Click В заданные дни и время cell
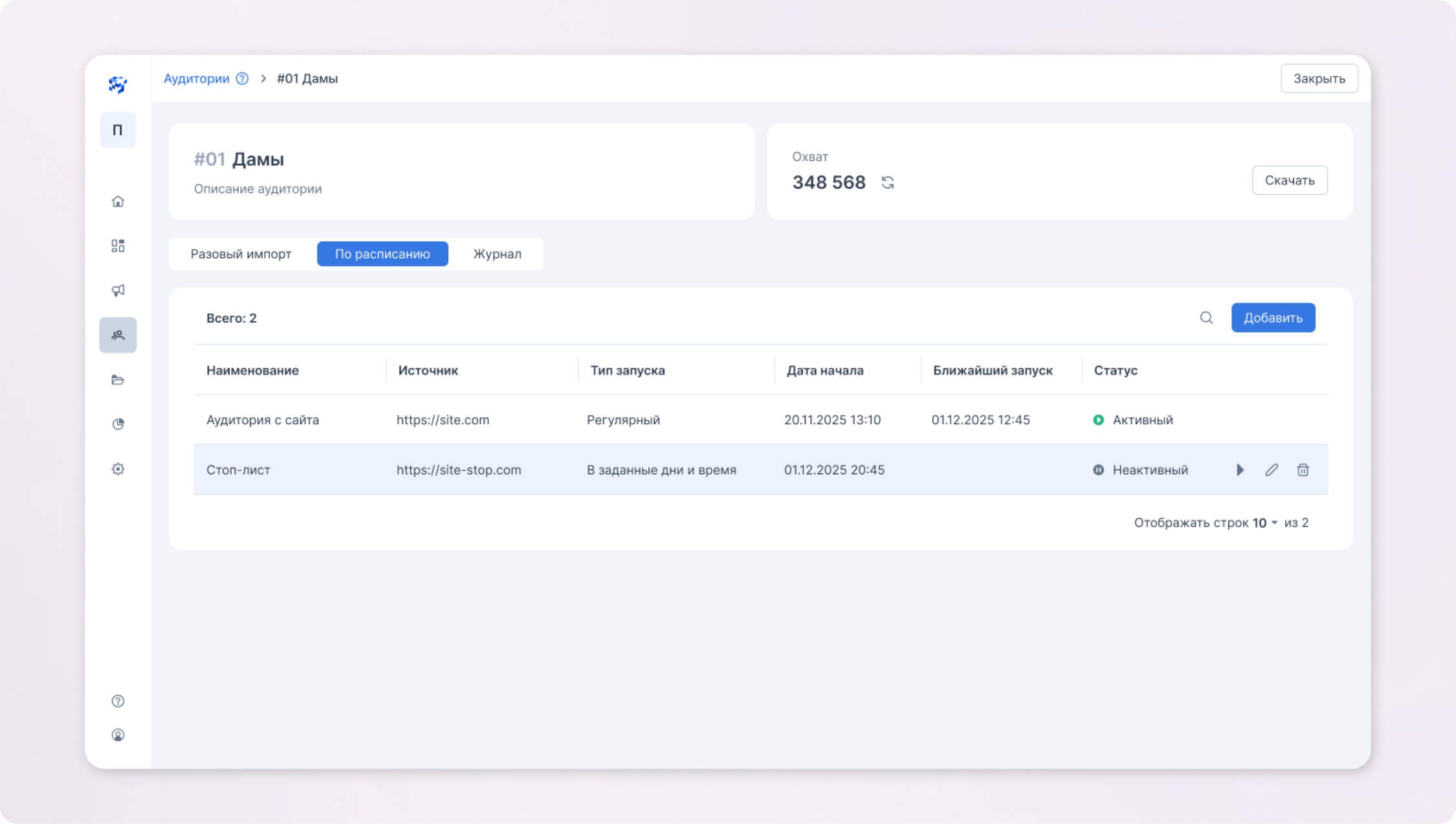 tap(661, 470)
